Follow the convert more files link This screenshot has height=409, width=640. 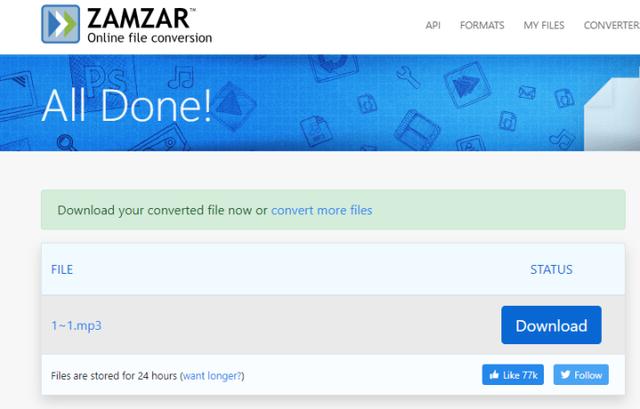pyautogui.click(x=322, y=210)
